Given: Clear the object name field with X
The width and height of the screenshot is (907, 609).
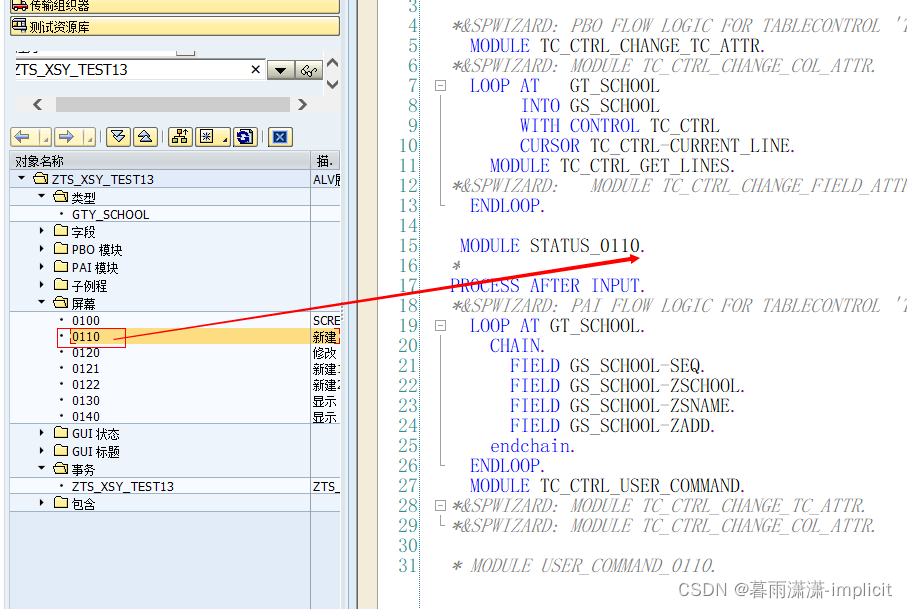Looking at the screenshot, I should click(256, 70).
